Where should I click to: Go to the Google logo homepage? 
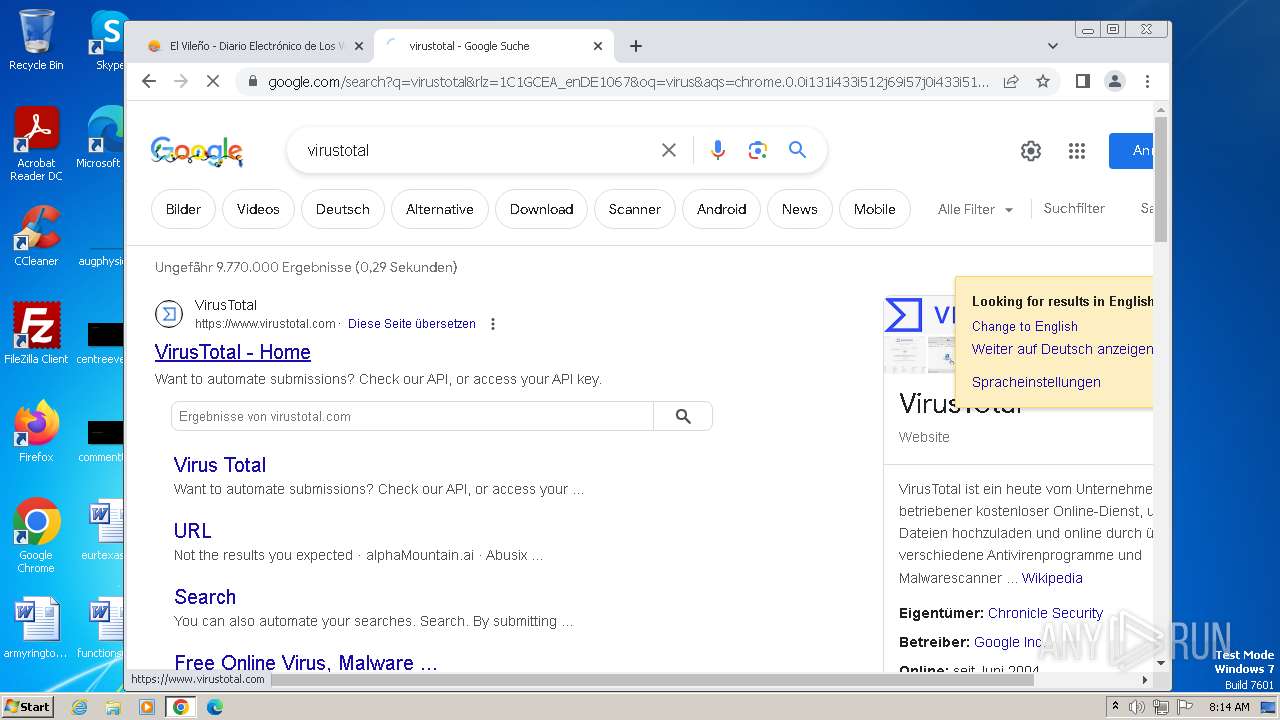pyautogui.click(x=197, y=151)
